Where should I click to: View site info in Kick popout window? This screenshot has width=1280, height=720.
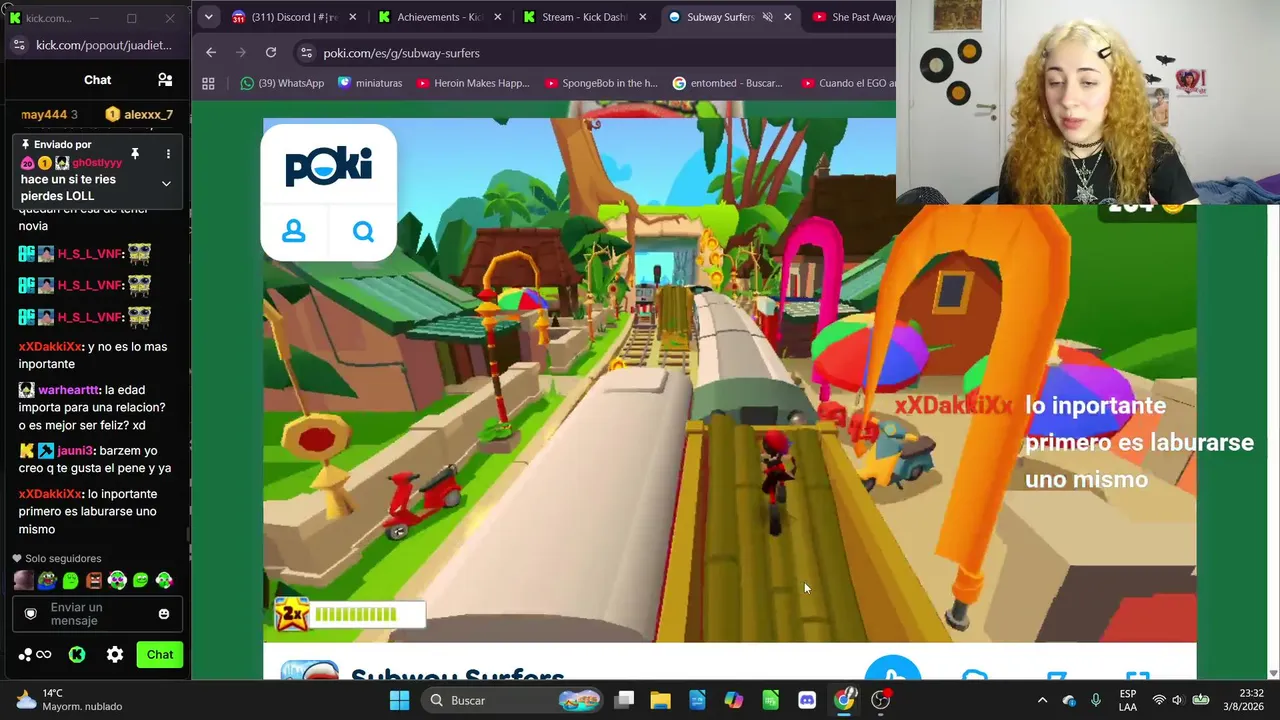19,45
